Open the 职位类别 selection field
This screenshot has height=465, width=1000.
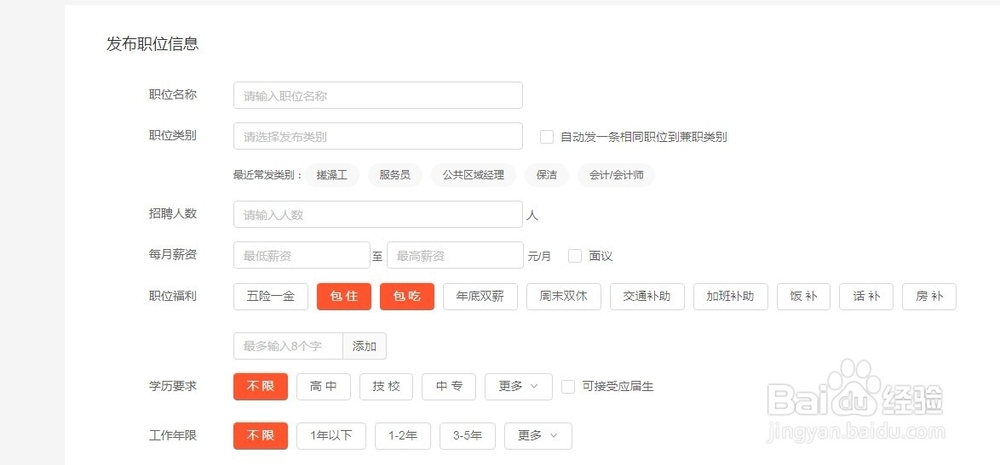pyautogui.click(x=378, y=137)
